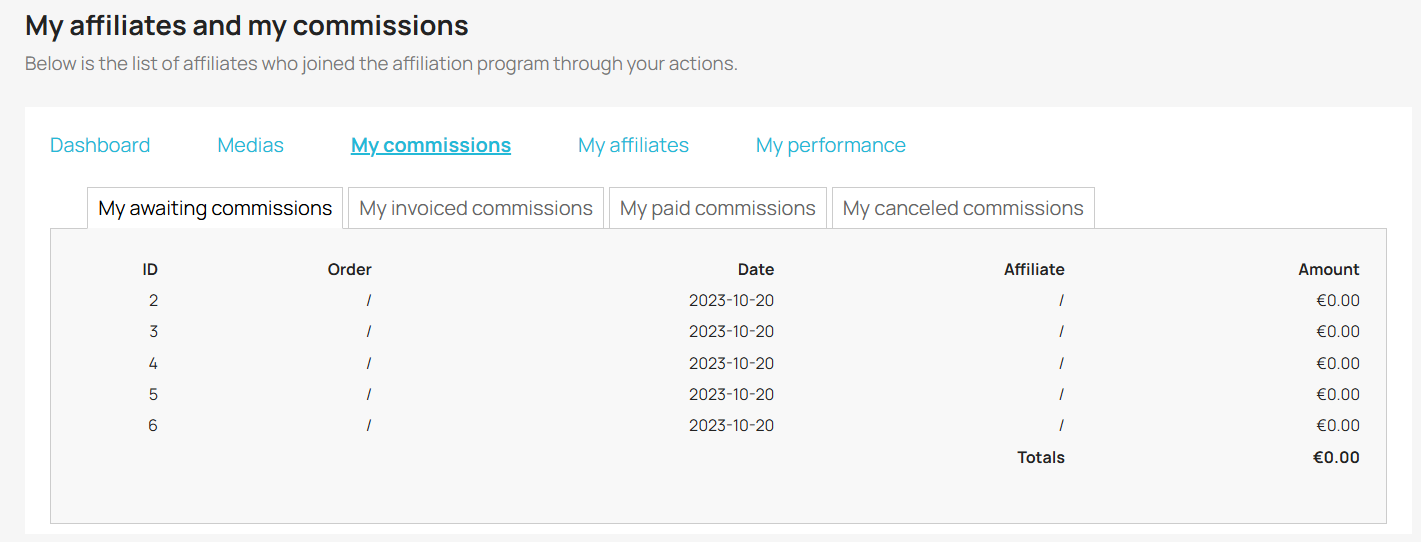Select the commission row with ID 3
This screenshot has height=542, width=1421.
[718, 331]
